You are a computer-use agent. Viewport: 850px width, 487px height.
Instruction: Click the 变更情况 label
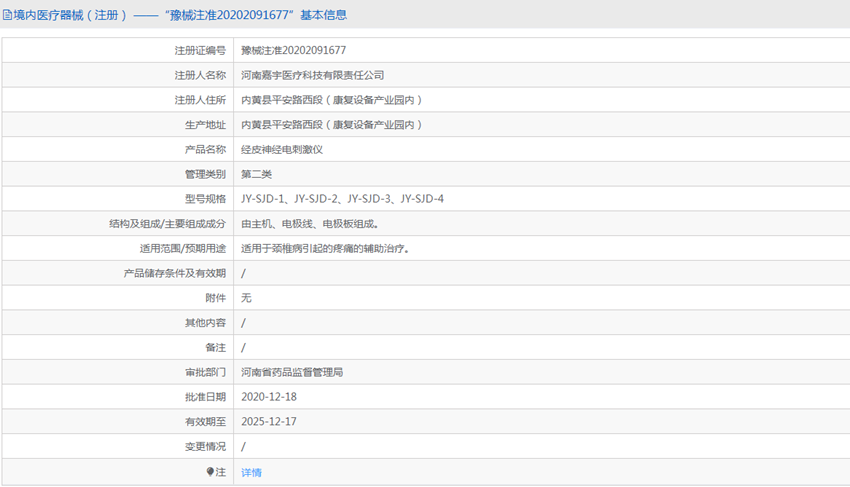205,446
